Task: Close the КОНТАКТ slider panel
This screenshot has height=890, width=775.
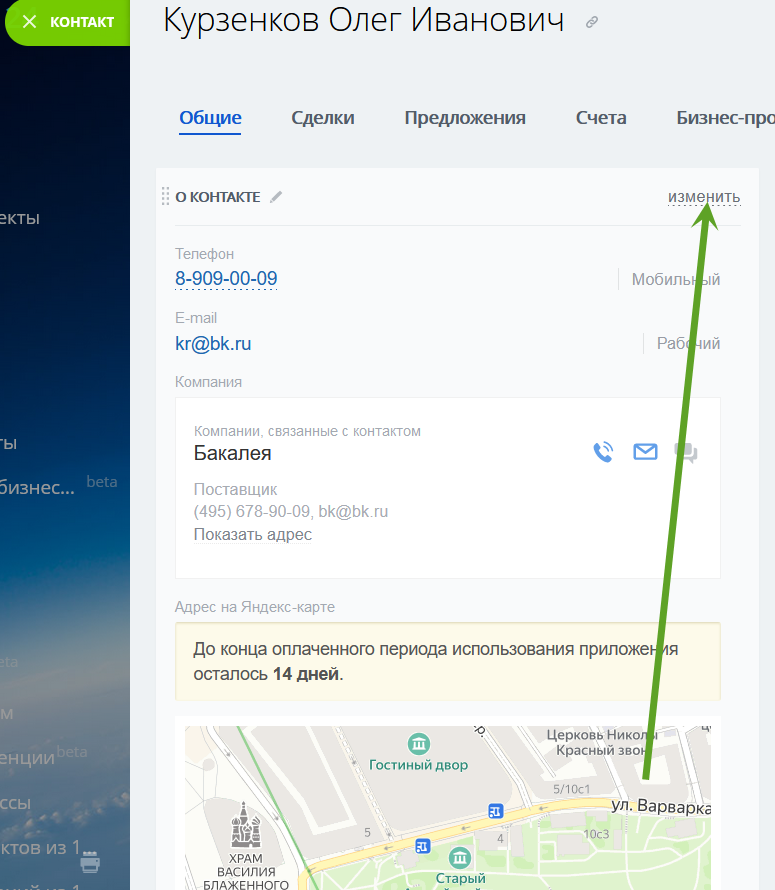Action: point(29,22)
